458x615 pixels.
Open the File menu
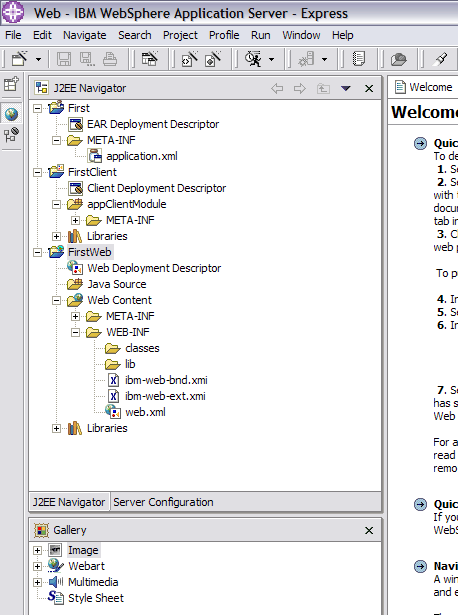click(13, 35)
